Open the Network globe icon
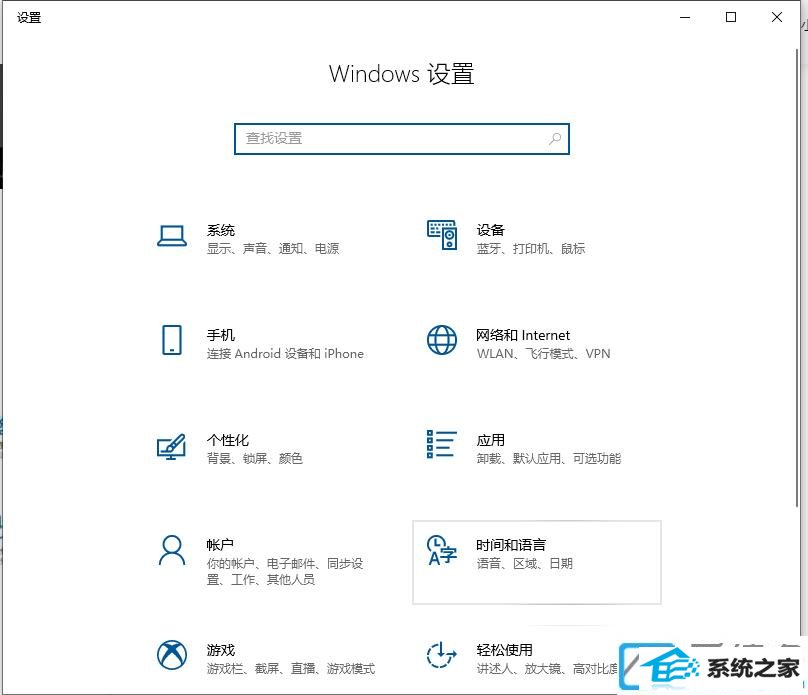This screenshot has width=808, height=695. (x=442, y=340)
